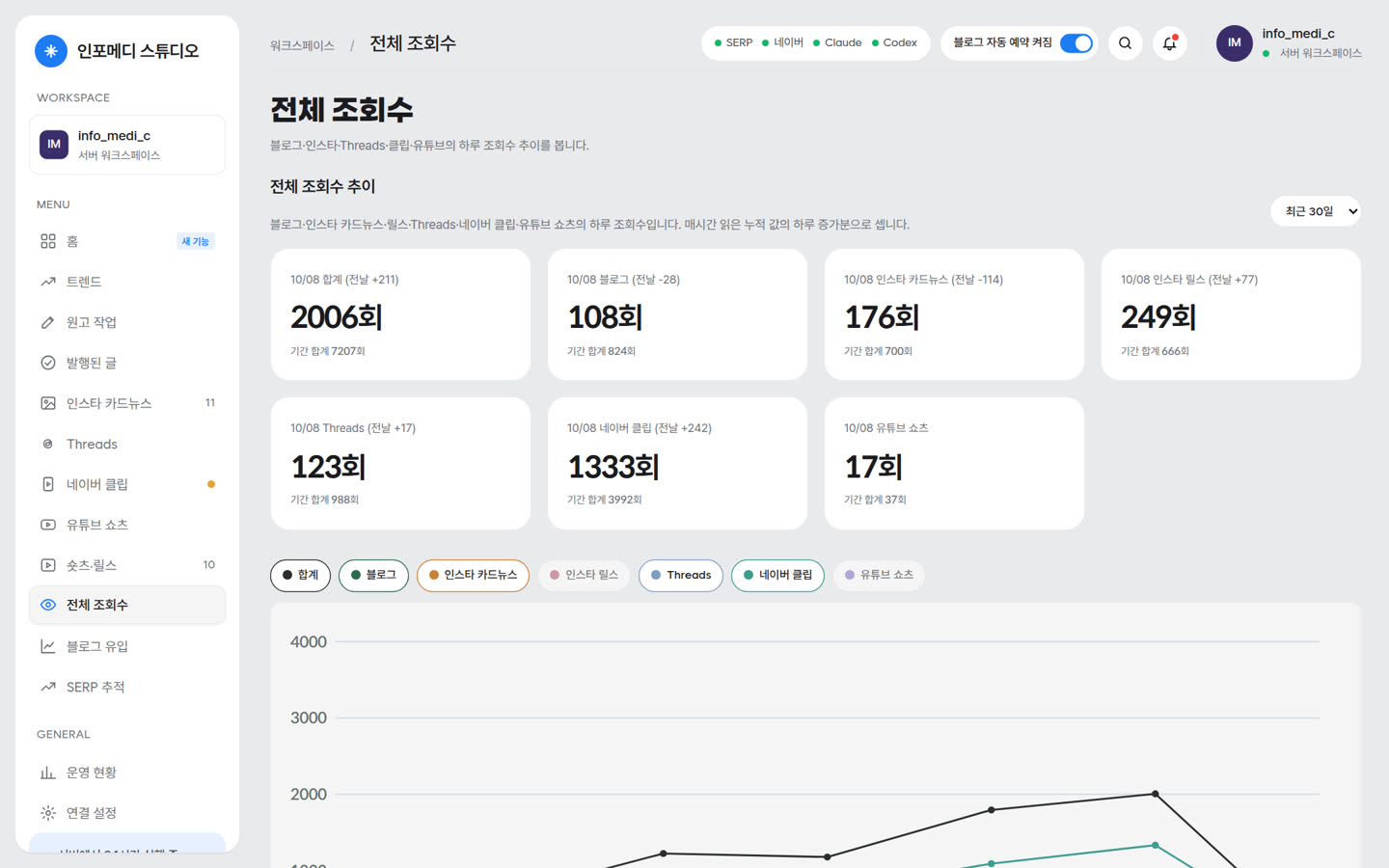The image size is (1389, 868).
Task: Click the 10/08 인스타 릴스 249회 card
Action: pos(1231,314)
